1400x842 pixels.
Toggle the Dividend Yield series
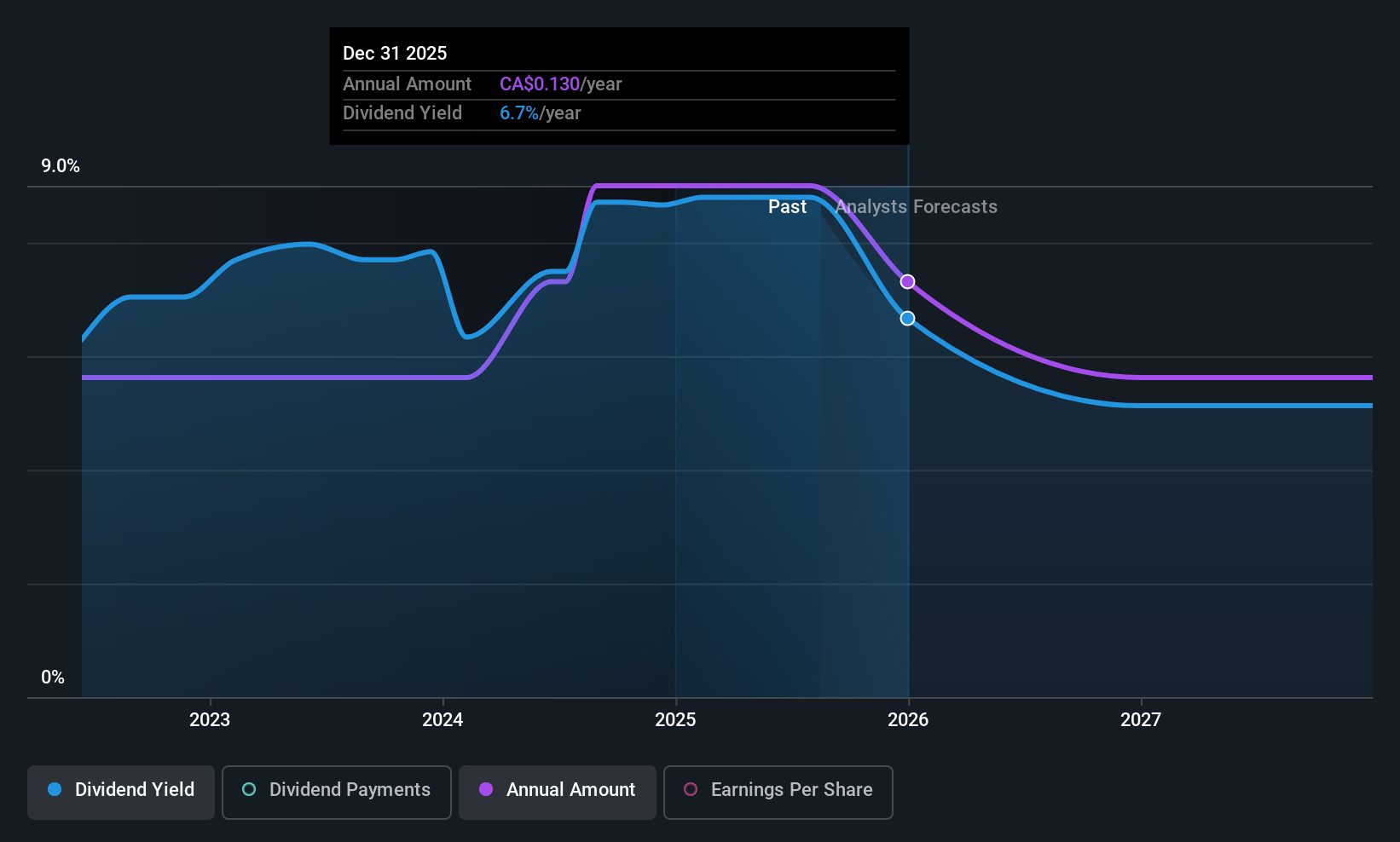click(x=121, y=793)
